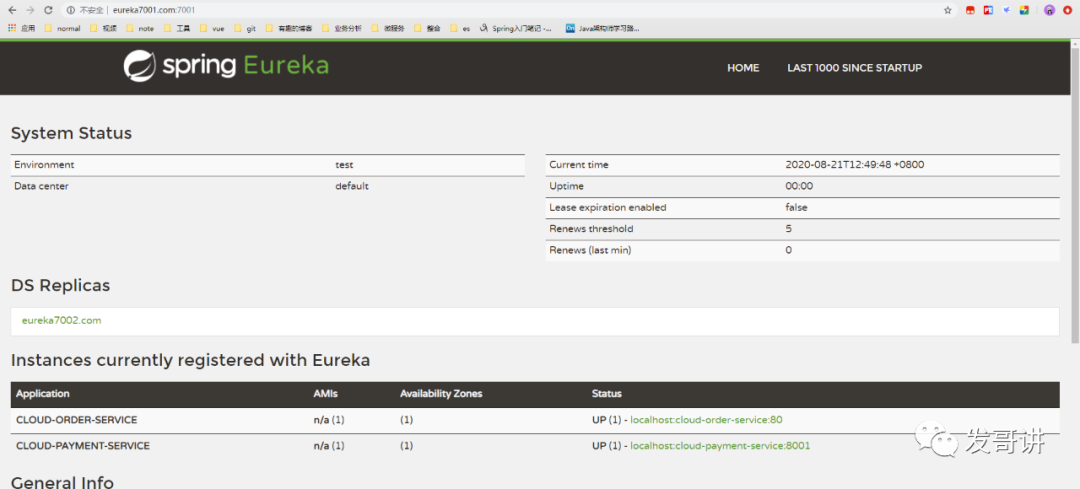This screenshot has width=1080, height=489.
Task: Open the vue bookmark folder
Action: tap(213, 28)
